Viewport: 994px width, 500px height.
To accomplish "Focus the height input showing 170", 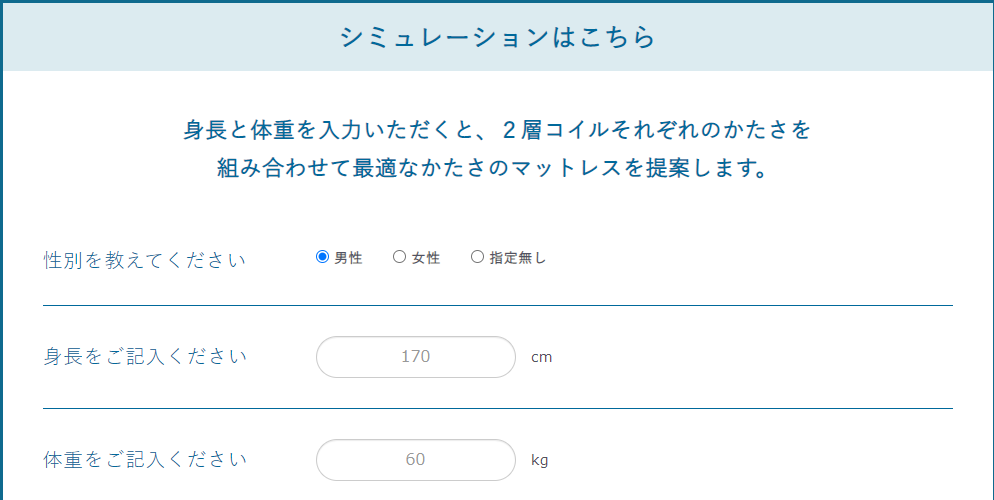I will pos(415,357).
